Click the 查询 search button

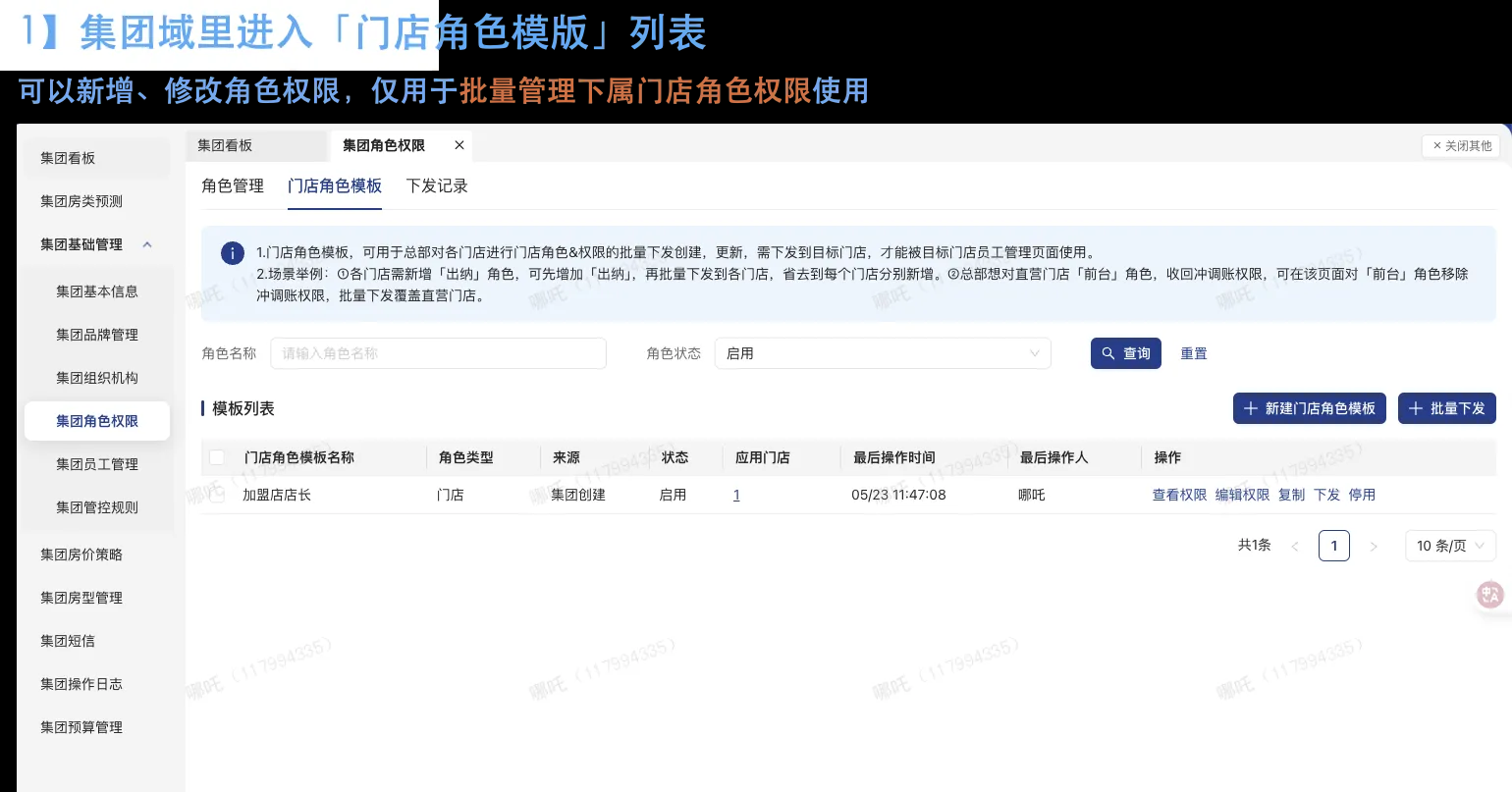[1126, 353]
